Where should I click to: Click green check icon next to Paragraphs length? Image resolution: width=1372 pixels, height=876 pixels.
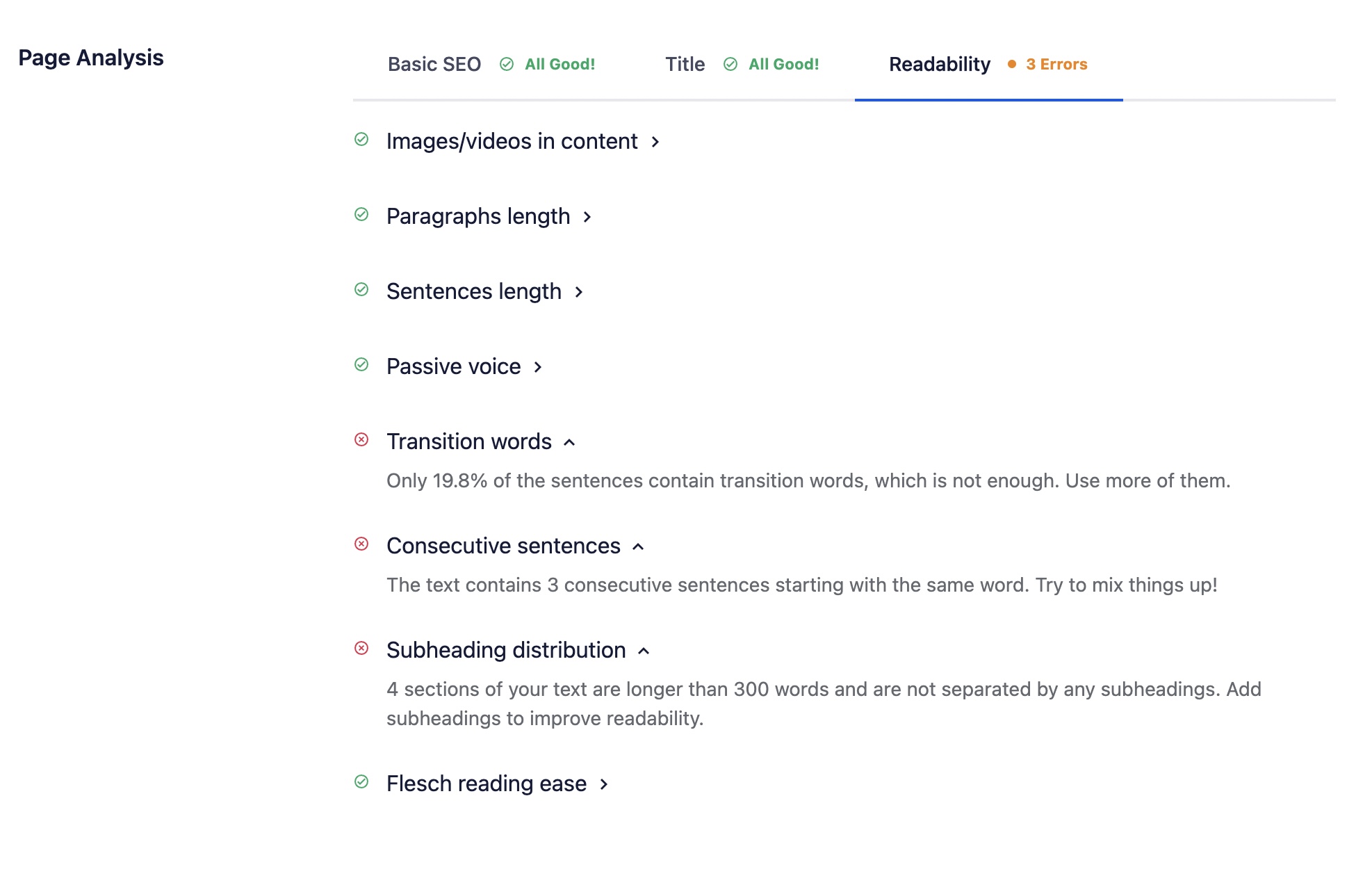[x=361, y=215]
